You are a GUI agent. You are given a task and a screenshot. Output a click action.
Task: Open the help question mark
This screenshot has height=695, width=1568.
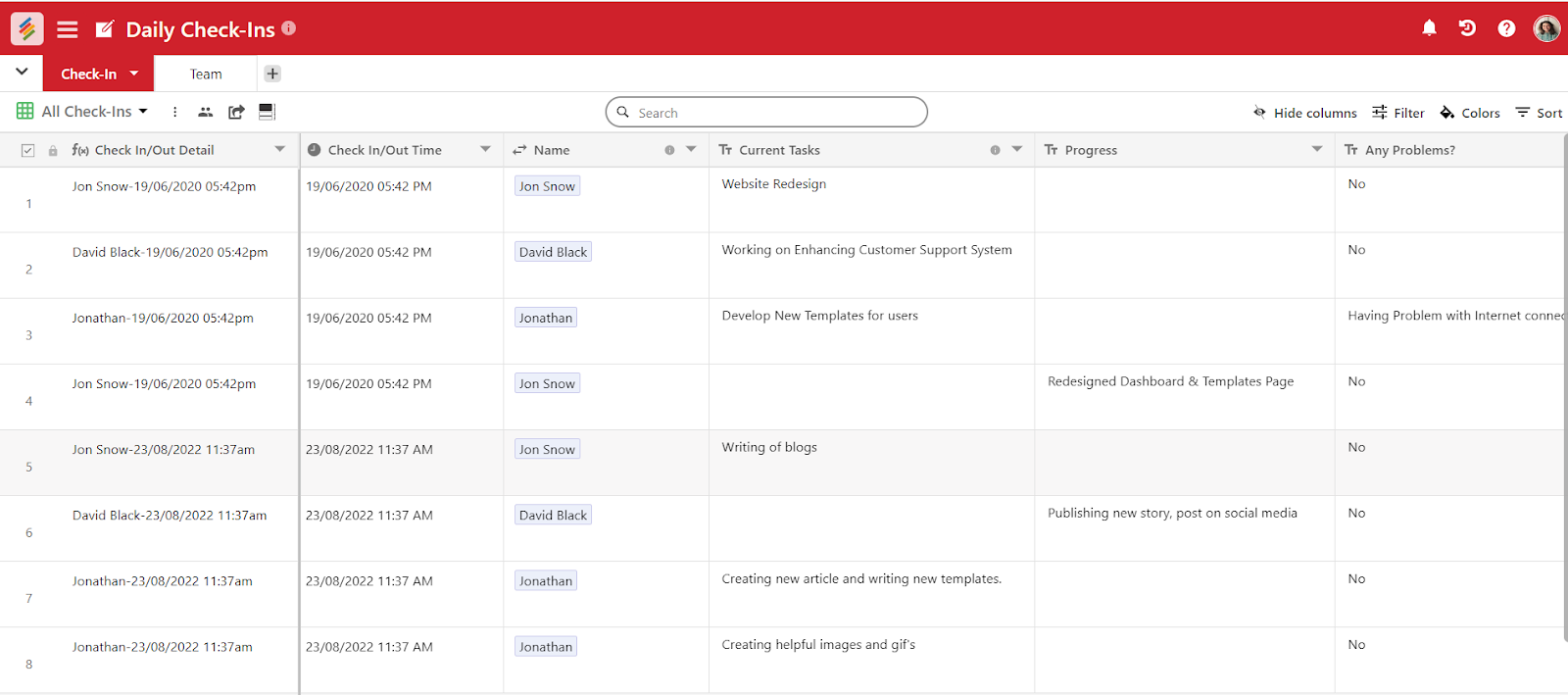(1506, 28)
